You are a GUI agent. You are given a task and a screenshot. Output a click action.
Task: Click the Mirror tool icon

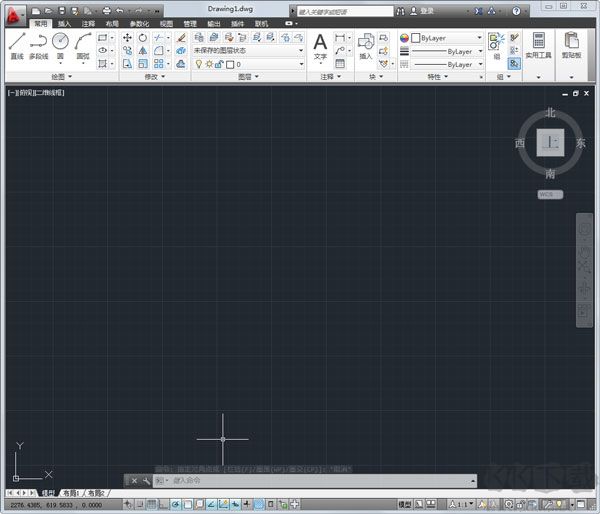tap(143, 51)
